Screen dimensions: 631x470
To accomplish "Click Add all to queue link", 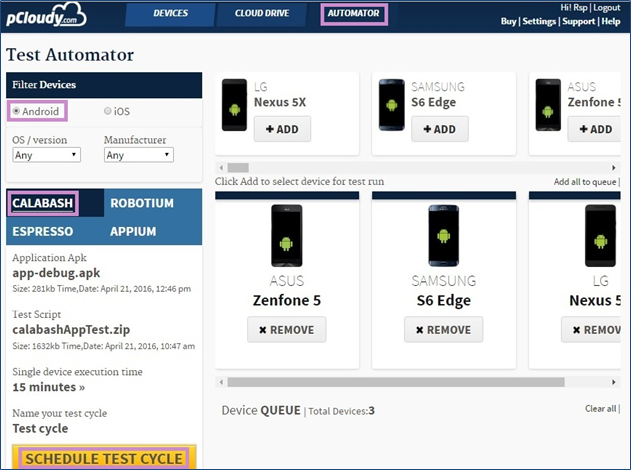I will (x=585, y=181).
